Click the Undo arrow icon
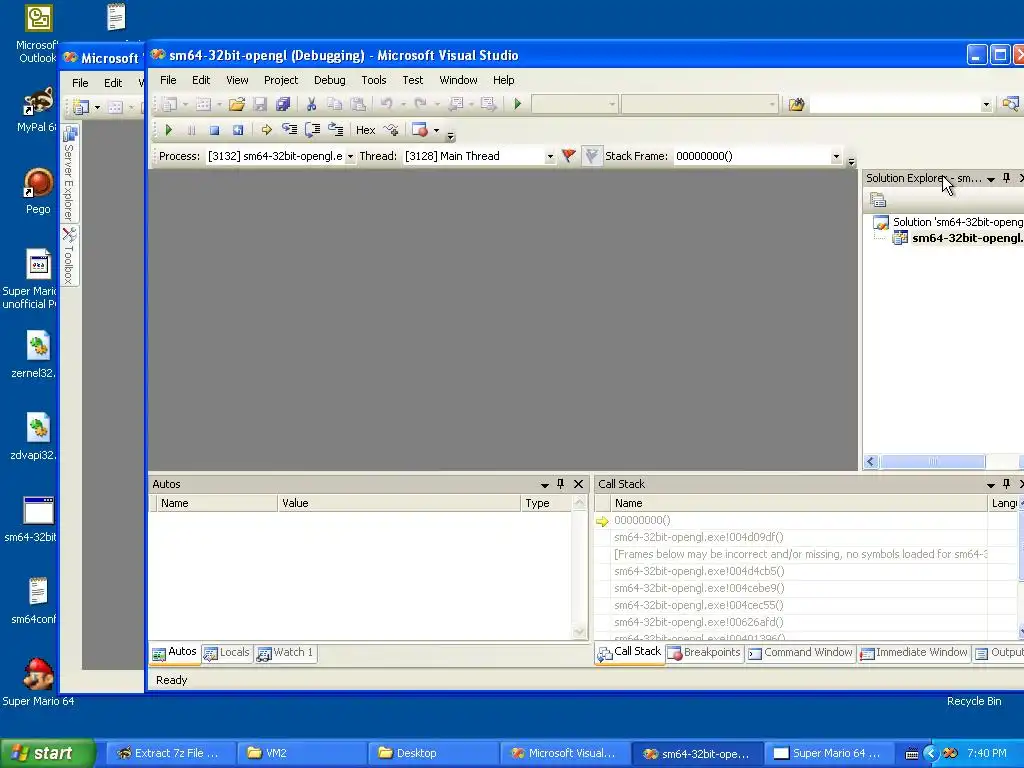The image size is (1024, 768). [386, 104]
